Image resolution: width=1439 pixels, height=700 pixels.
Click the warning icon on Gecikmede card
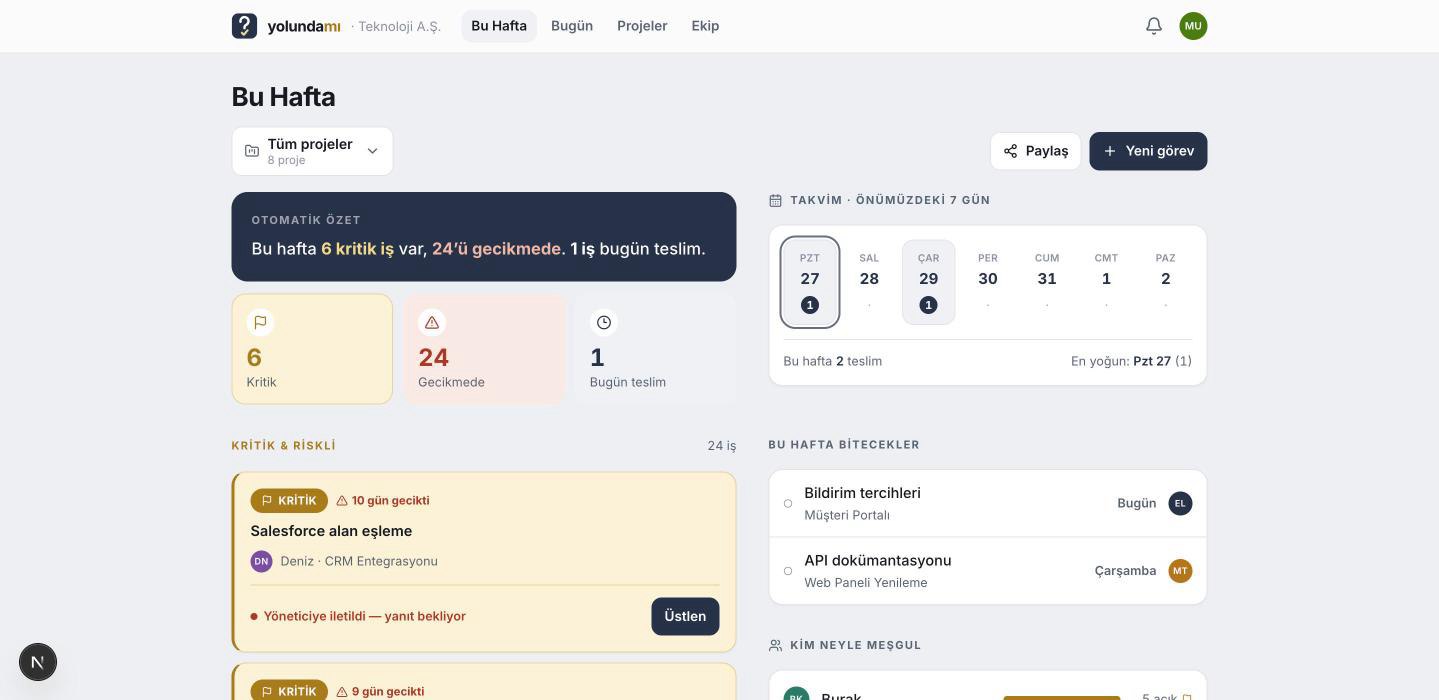(x=432, y=322)
